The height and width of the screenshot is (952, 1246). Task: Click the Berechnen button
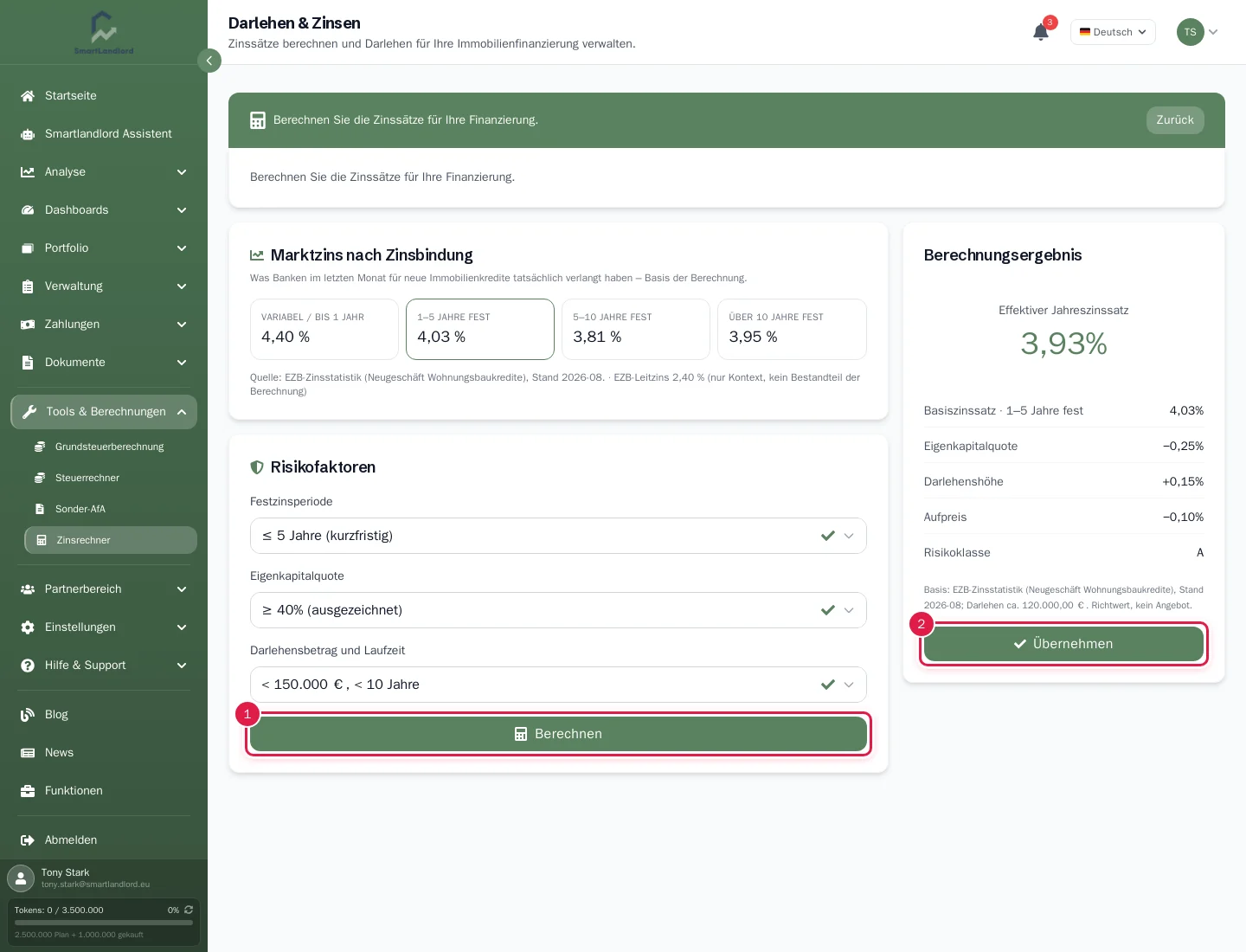click(558, 734)
